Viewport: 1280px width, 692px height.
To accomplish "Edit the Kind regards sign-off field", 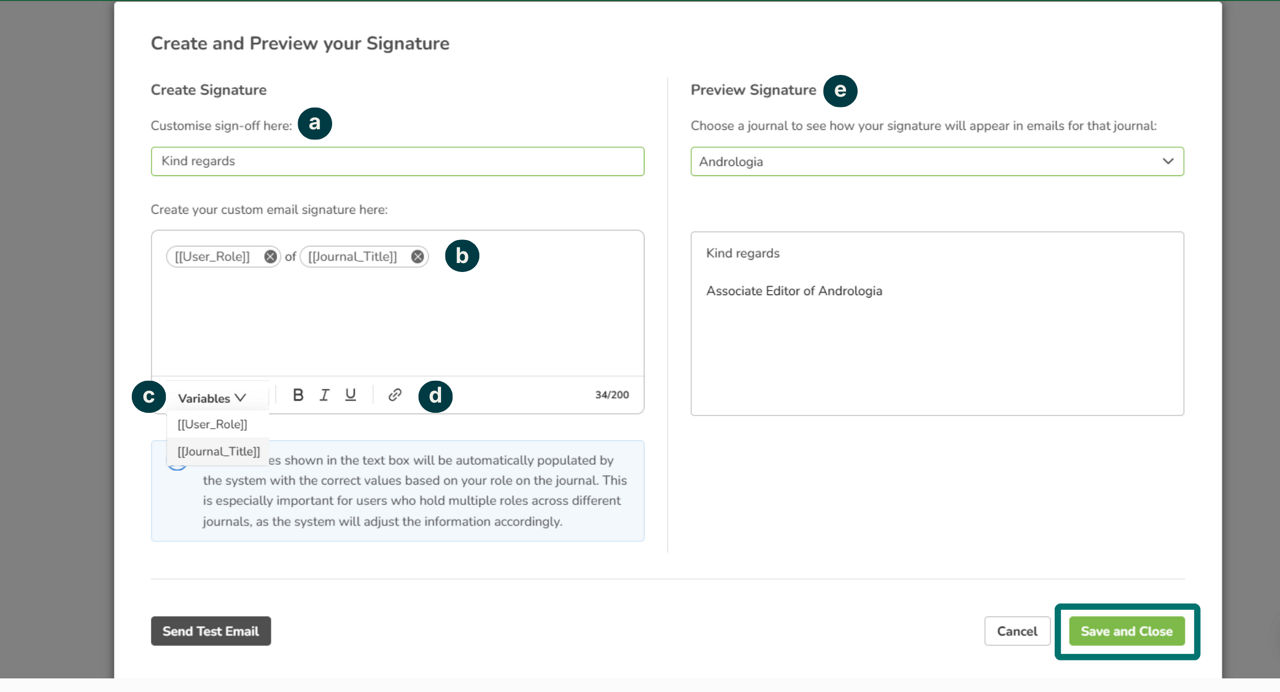I will 397,161.
